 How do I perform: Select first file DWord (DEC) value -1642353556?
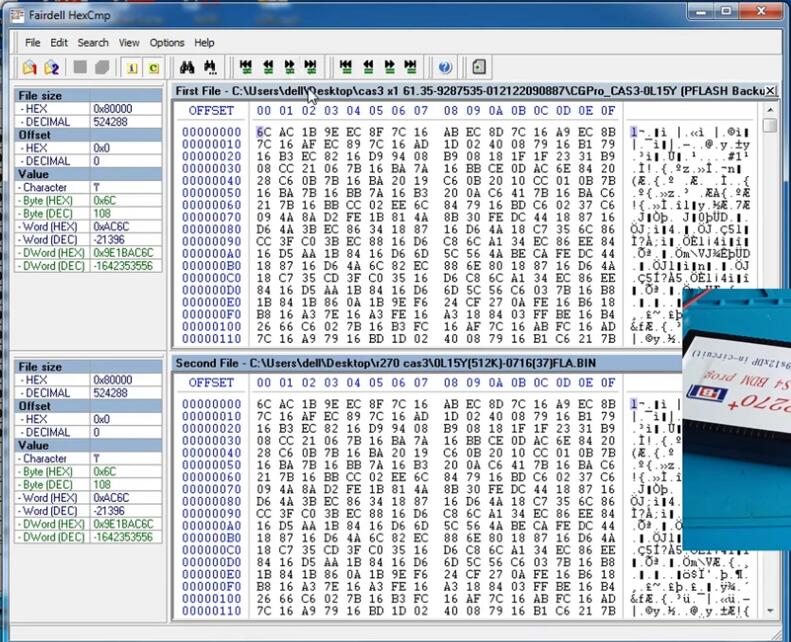pyautogui.click(x=123, y=266)
